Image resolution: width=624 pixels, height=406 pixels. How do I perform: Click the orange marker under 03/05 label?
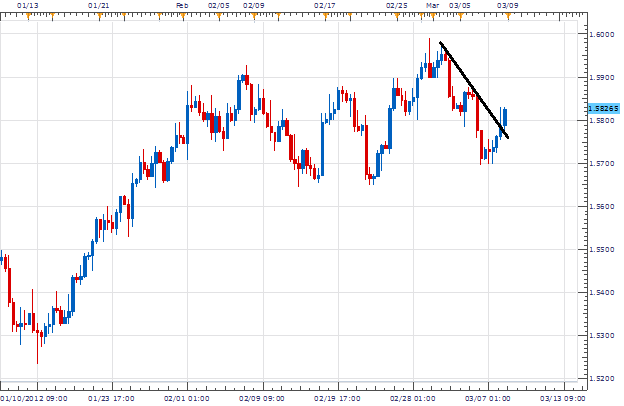tap(460, 16)
